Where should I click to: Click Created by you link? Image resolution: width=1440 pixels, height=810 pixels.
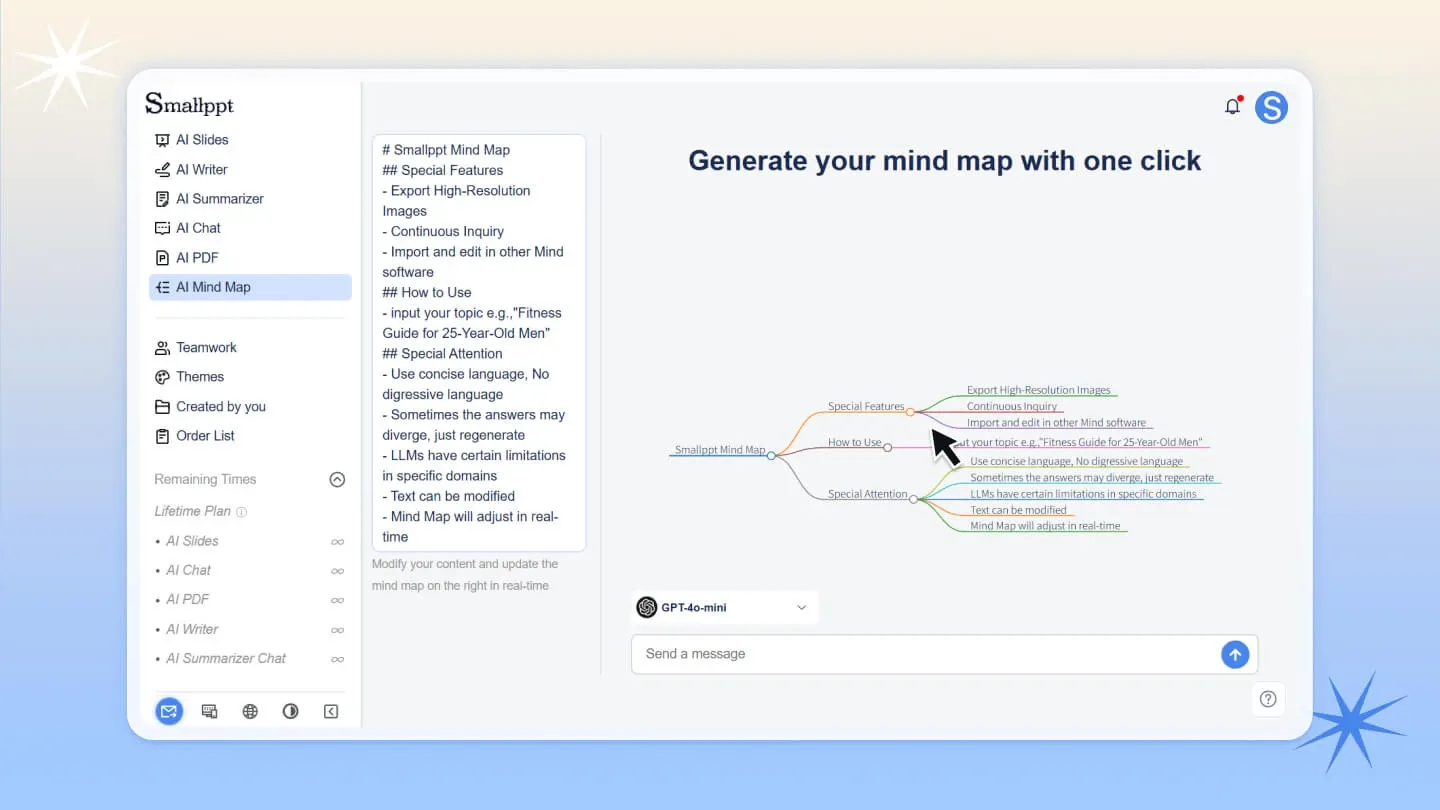tap(220, 406)
